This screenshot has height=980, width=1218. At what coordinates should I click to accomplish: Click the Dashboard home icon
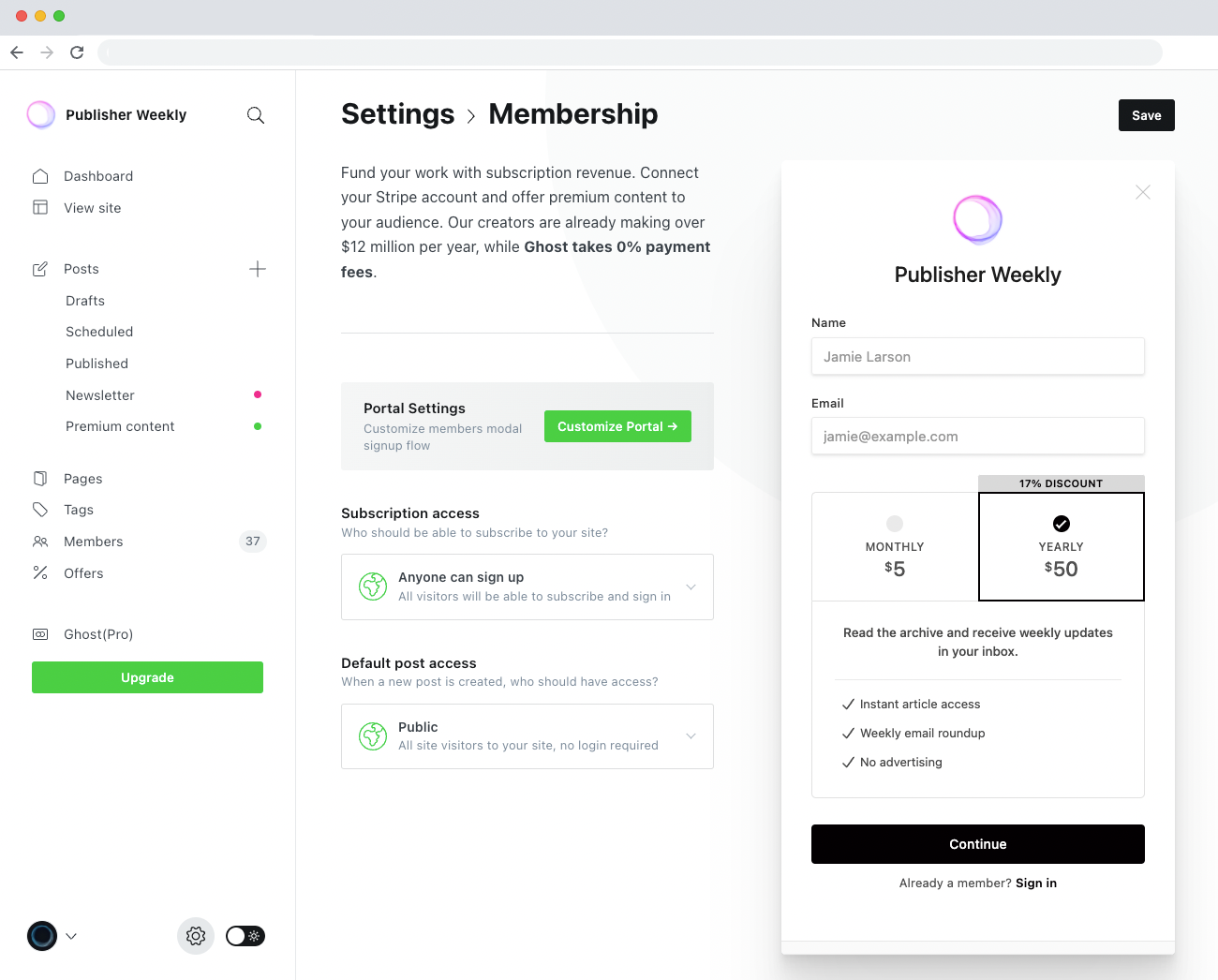[x=40, y=176]
